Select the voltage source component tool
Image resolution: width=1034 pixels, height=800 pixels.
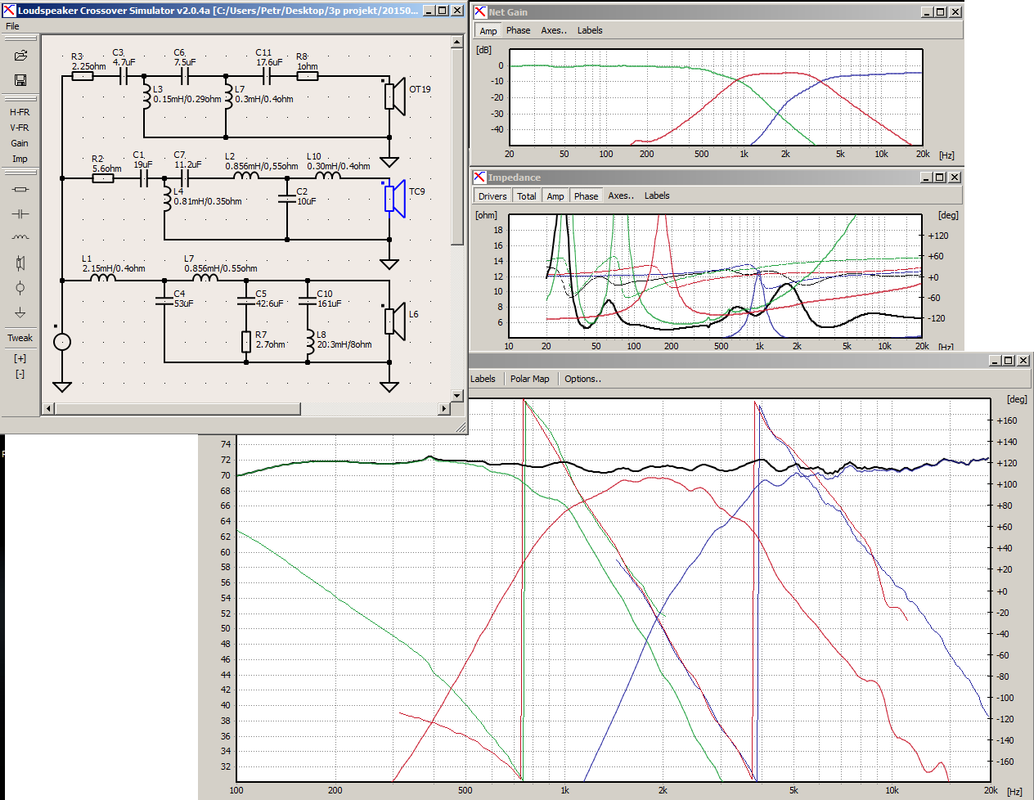pyautogui.click(x=20, y=288)
